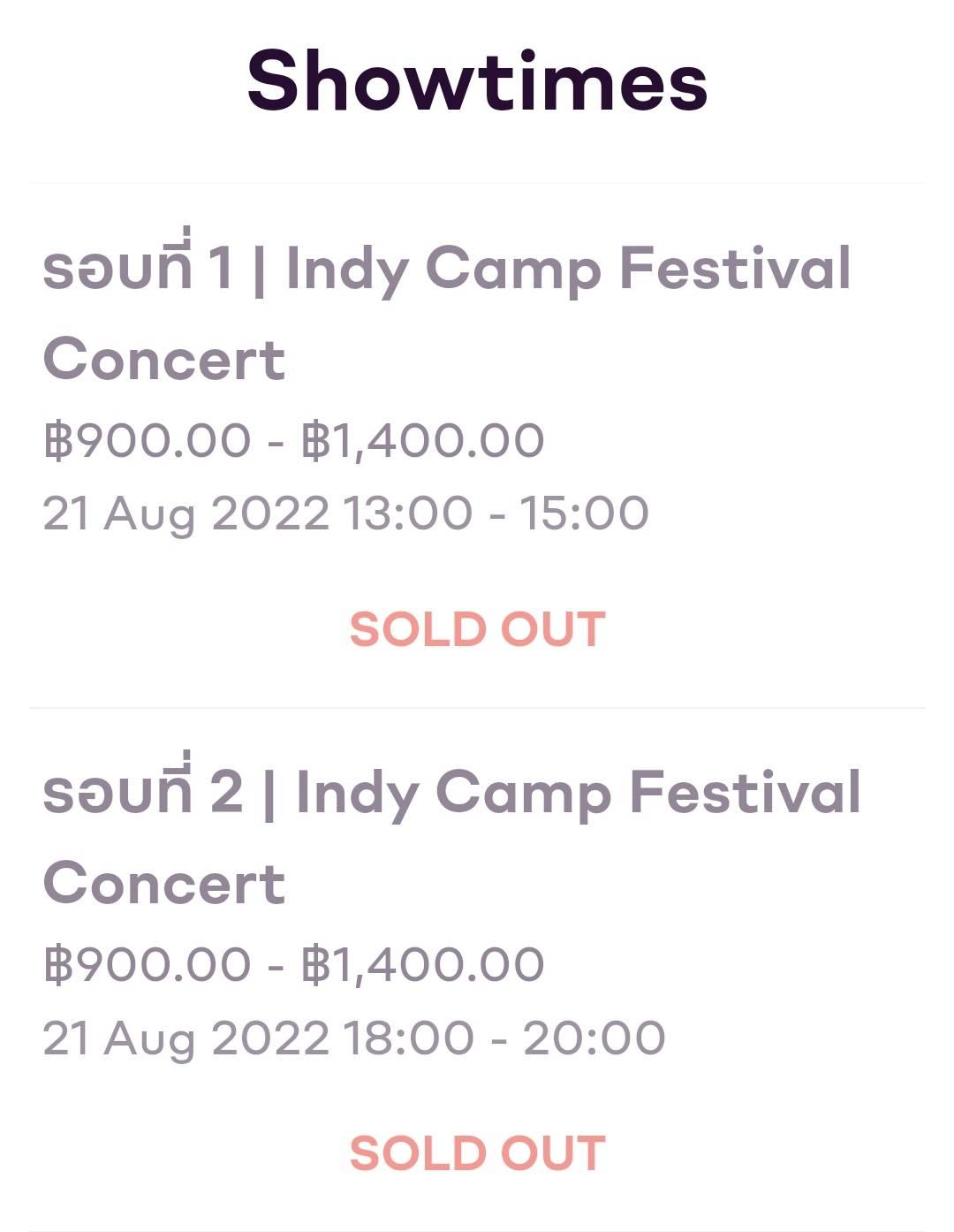The image size is (954, 1232).
Task: Select the รอบที่ 1 showtime label
Action: (x=137, y=267)
